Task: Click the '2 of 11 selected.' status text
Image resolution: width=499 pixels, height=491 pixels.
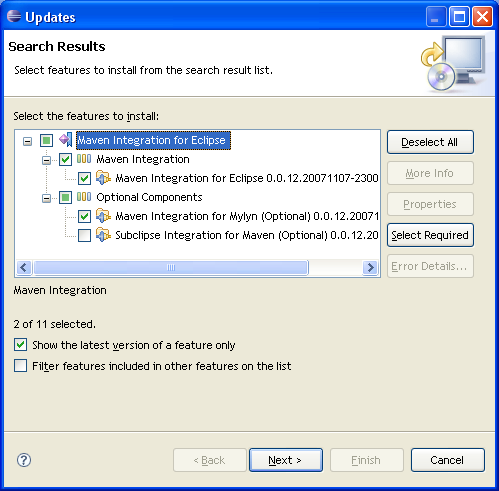Action: coord(54,324)
